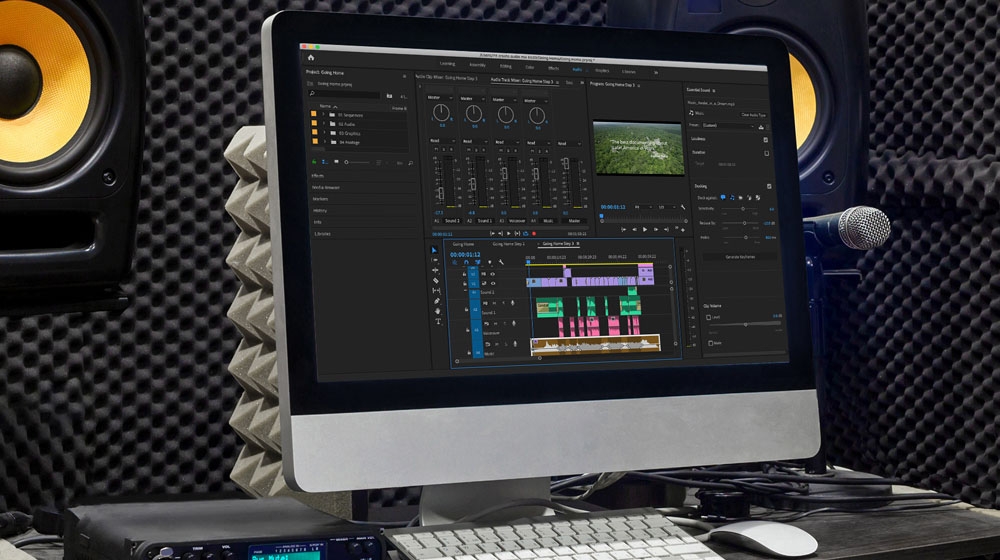Add a marker with timeline marker icon
This screenshot has width=1000, height=560.
(x=490, y=262)
